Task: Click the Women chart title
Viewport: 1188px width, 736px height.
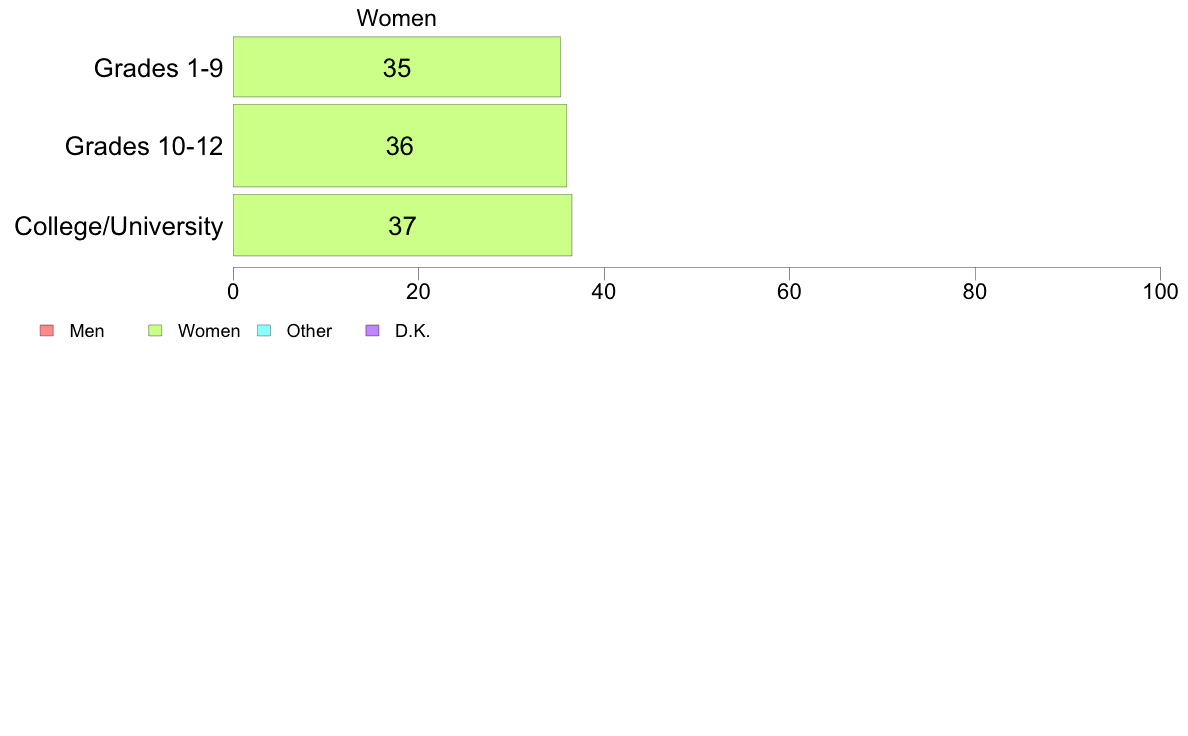Action: pyautogui.click(x=396, y=18)
